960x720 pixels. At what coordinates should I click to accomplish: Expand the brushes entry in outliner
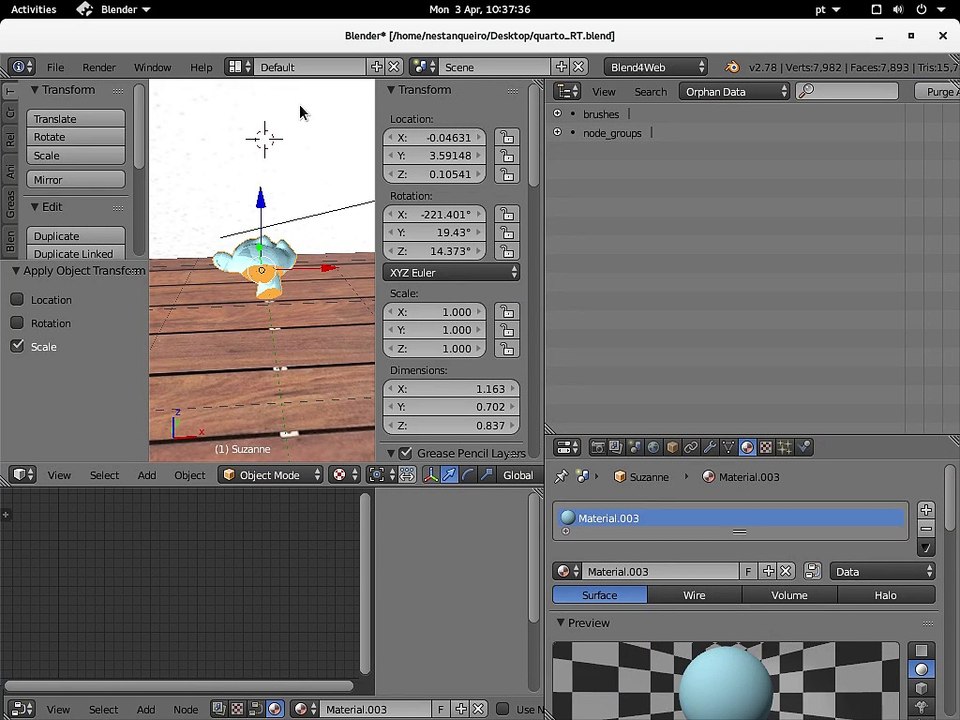tap(557, 113)
